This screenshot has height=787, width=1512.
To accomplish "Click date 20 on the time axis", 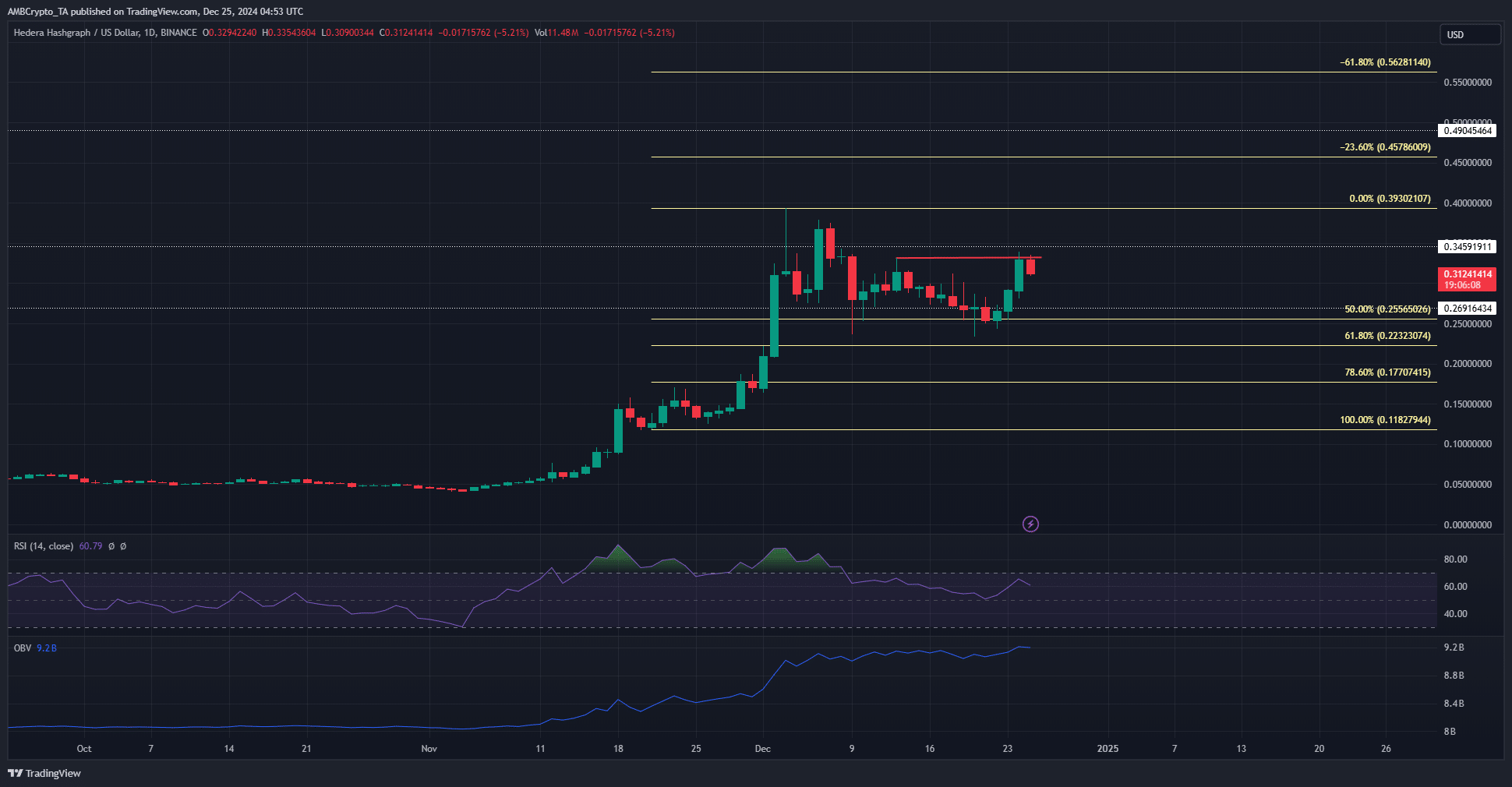I will coord(1319,749).
